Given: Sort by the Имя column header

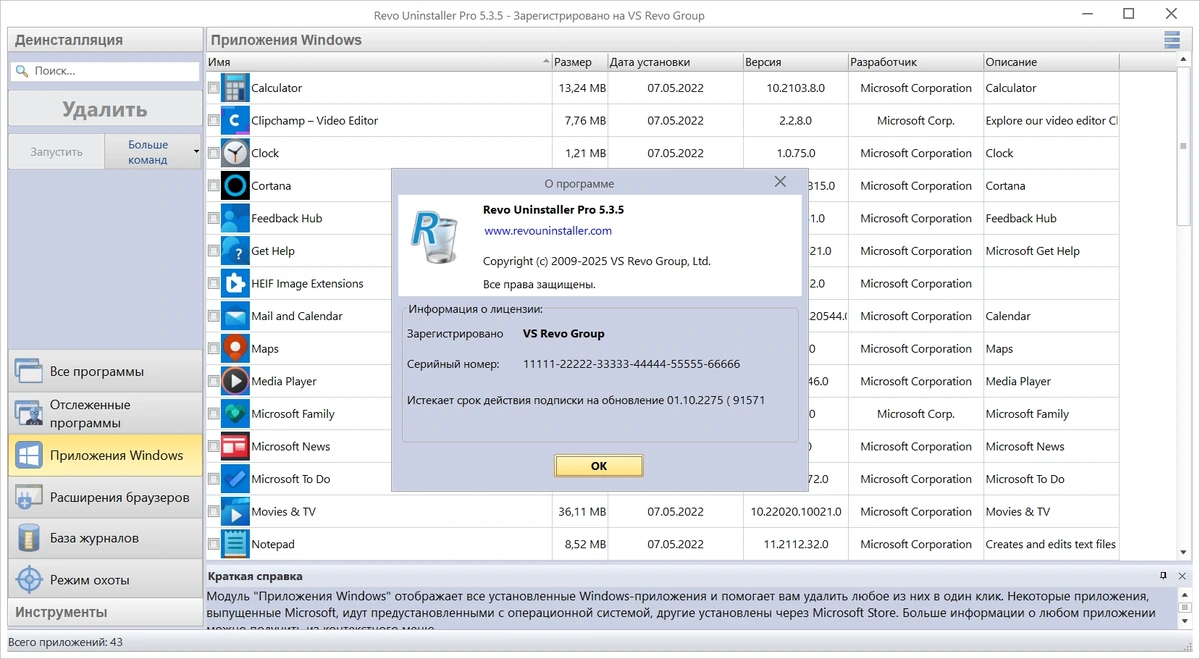Looking at the screenshot, I should 378,62.
